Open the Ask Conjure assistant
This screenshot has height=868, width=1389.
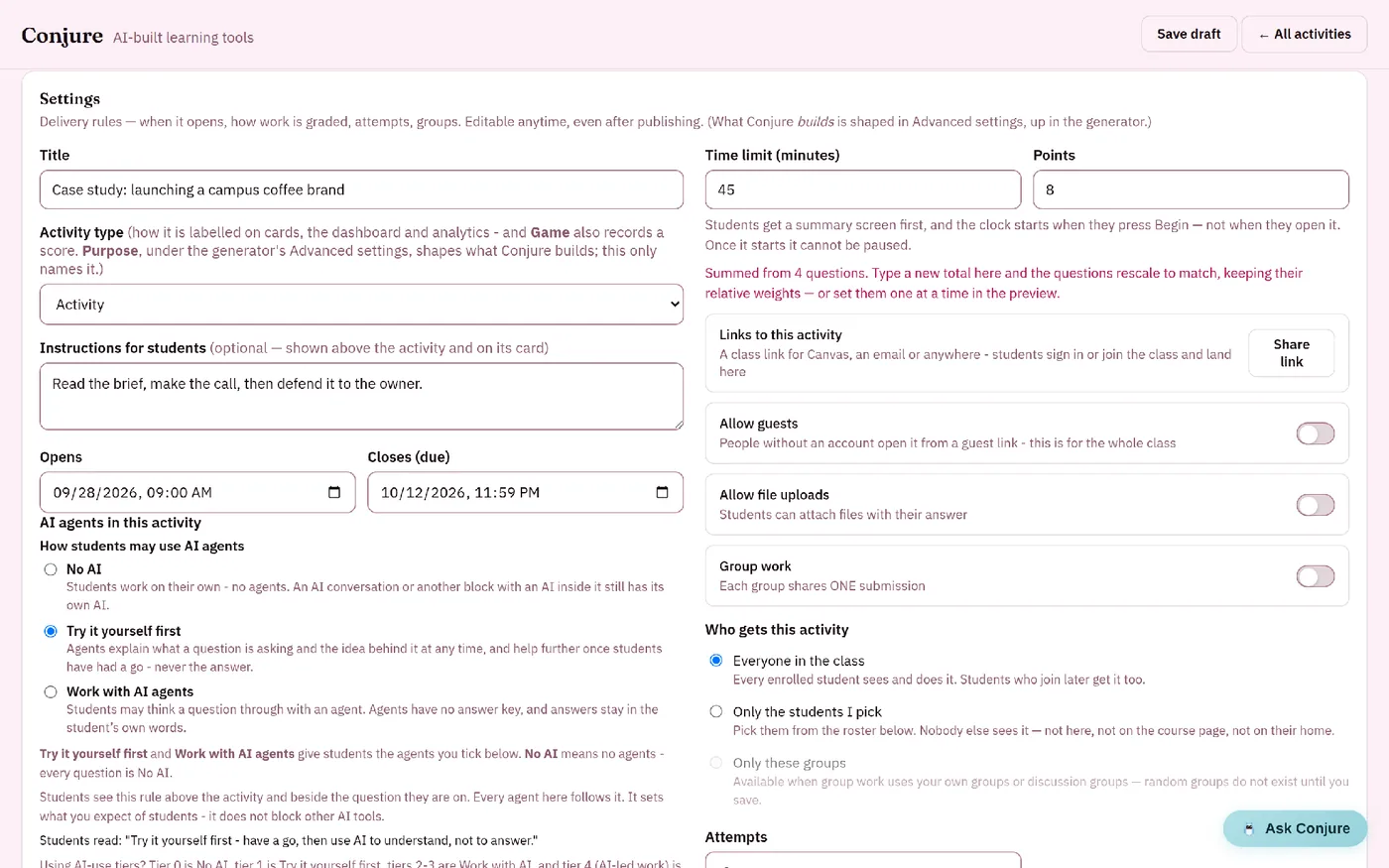1295,828
